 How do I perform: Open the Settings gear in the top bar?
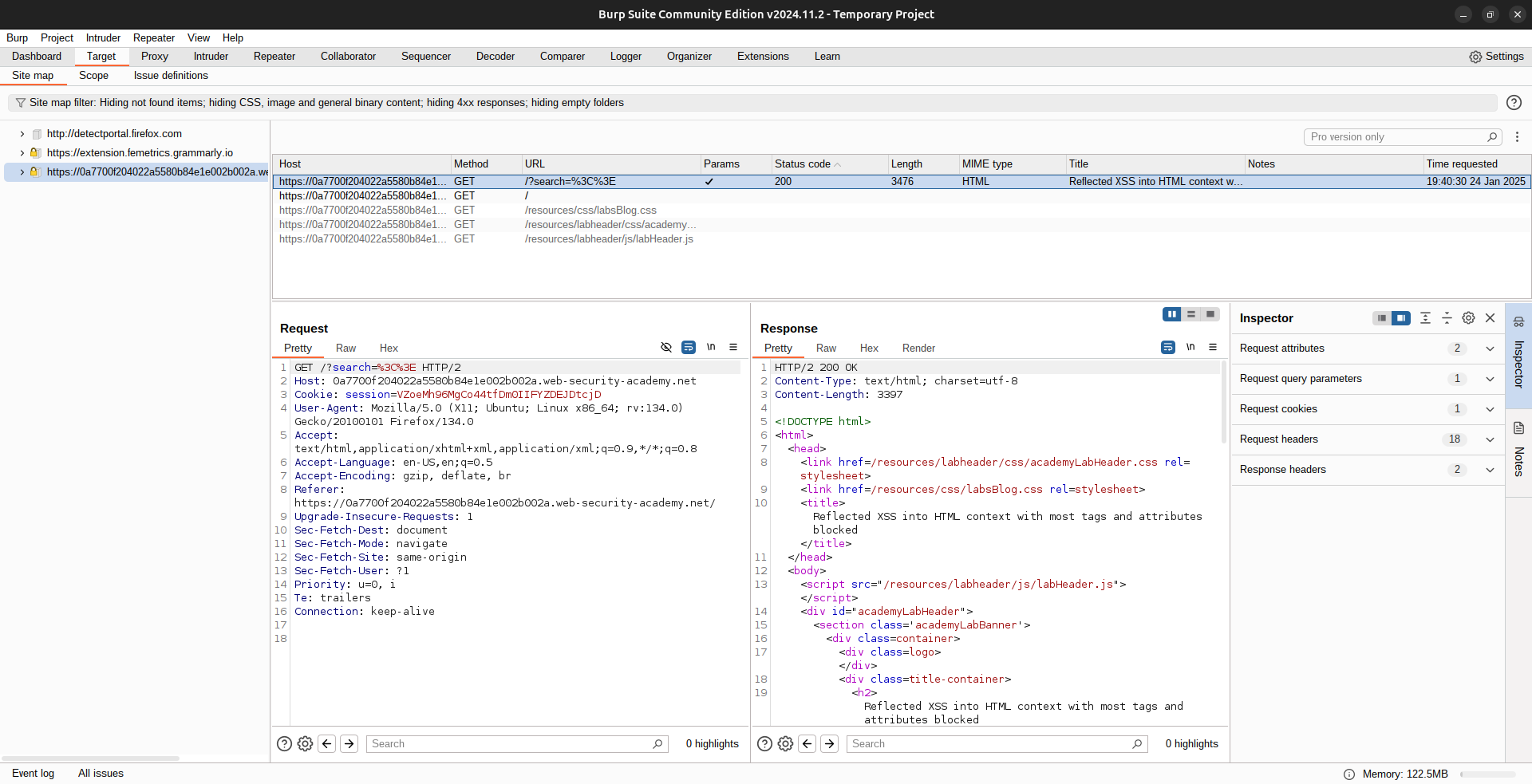click(1496, 57)
